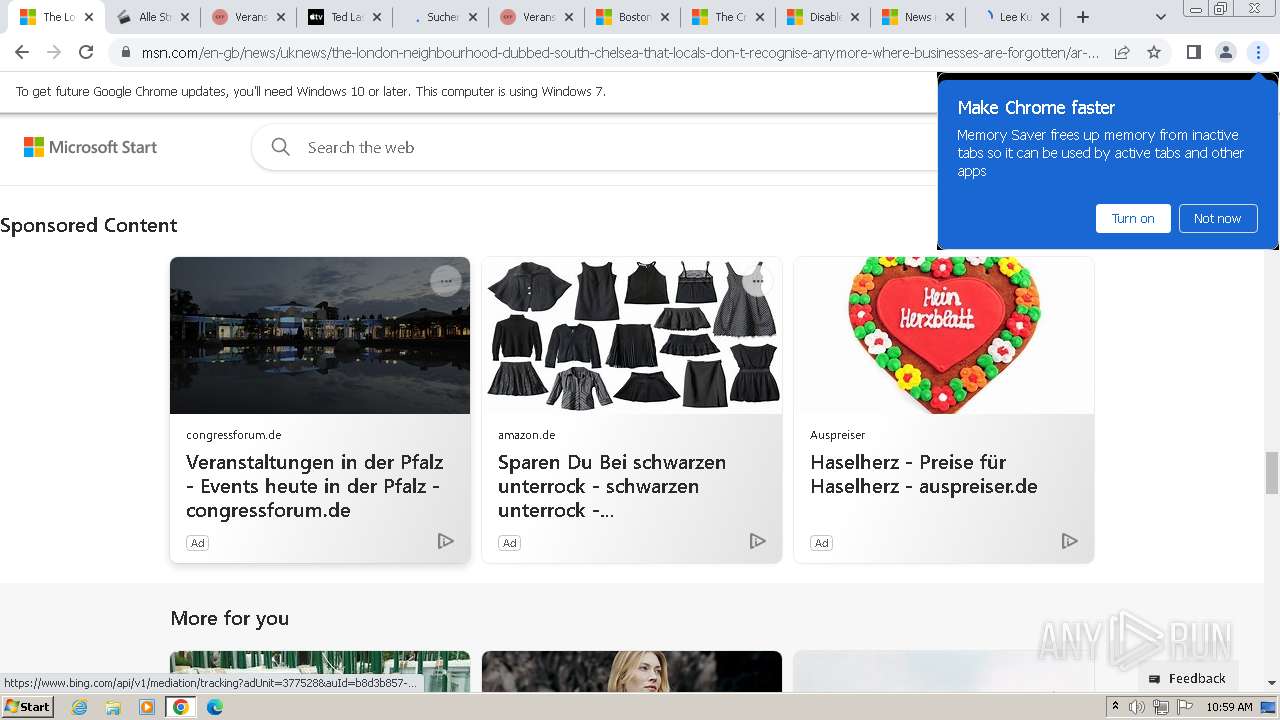Dismiss Memory Saver with Not now
Screen dimensions: 1280x720
tap(1217, 218)
